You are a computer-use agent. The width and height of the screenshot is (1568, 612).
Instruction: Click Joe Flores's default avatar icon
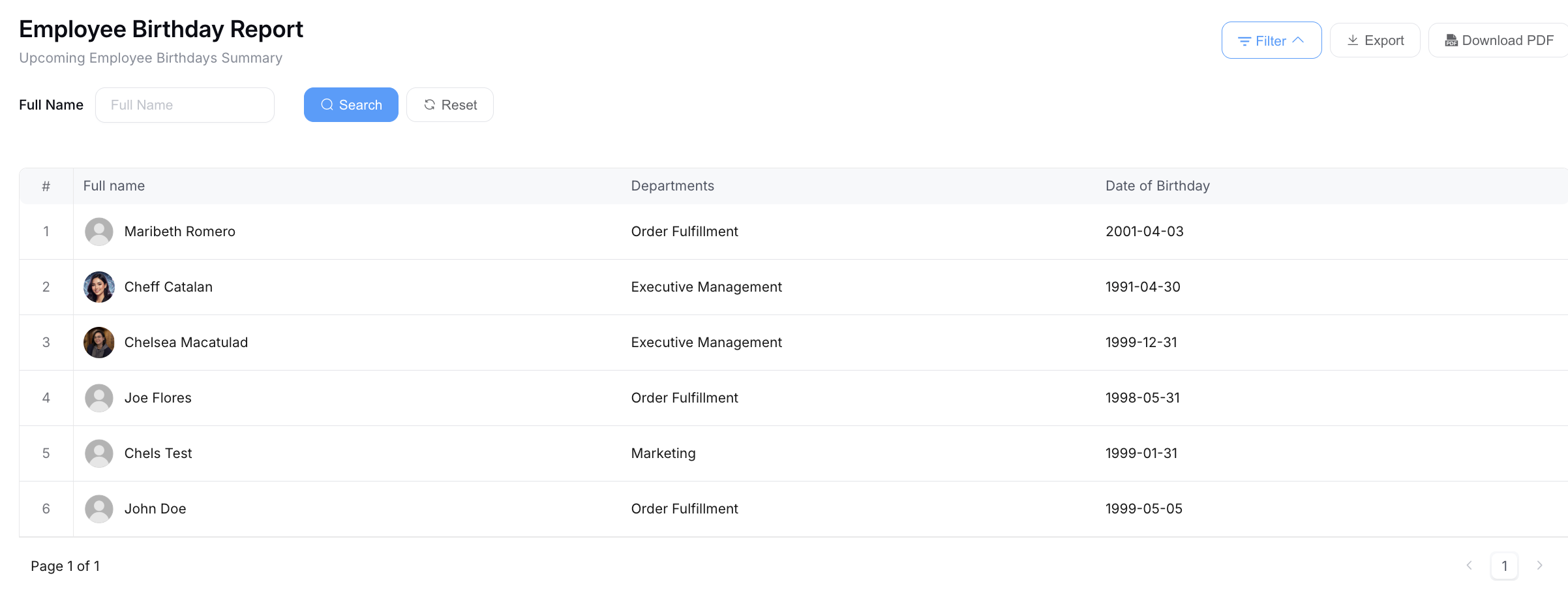coord(99,398)
